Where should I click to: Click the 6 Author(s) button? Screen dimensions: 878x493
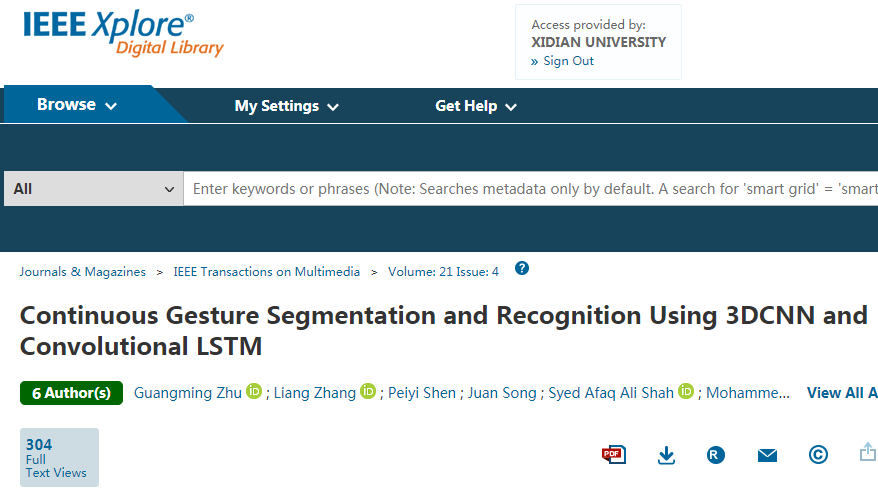point(71,393)
